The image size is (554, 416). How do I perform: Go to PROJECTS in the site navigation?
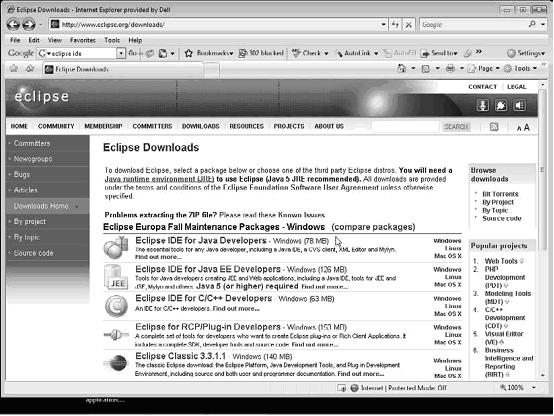click(289, 126)
